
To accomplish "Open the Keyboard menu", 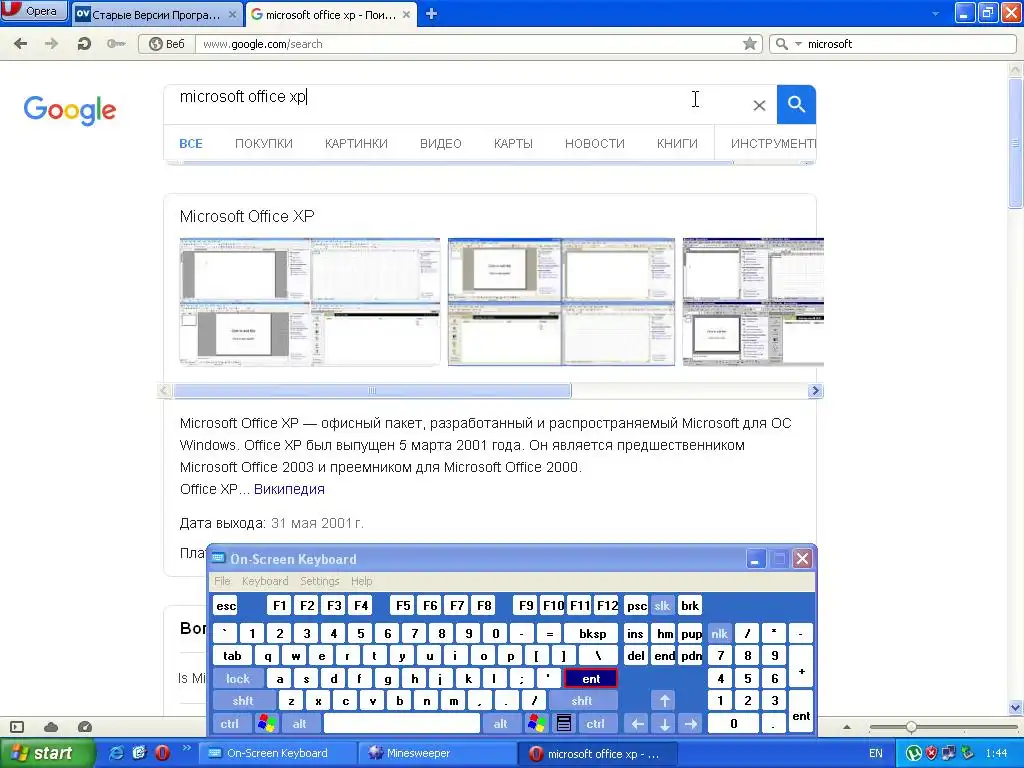I will (x=264, y=581).
